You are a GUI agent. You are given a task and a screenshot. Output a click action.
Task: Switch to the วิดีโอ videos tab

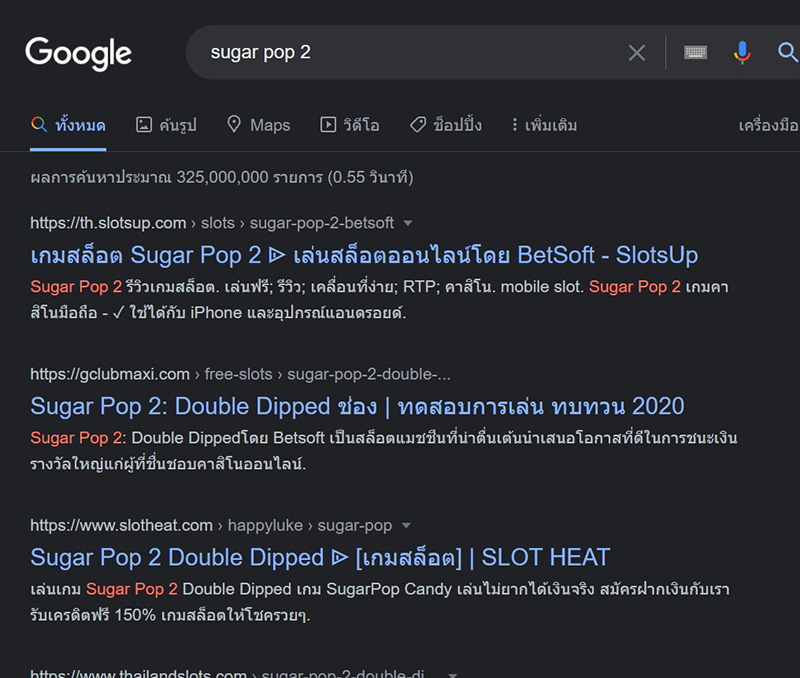(350, 125)
